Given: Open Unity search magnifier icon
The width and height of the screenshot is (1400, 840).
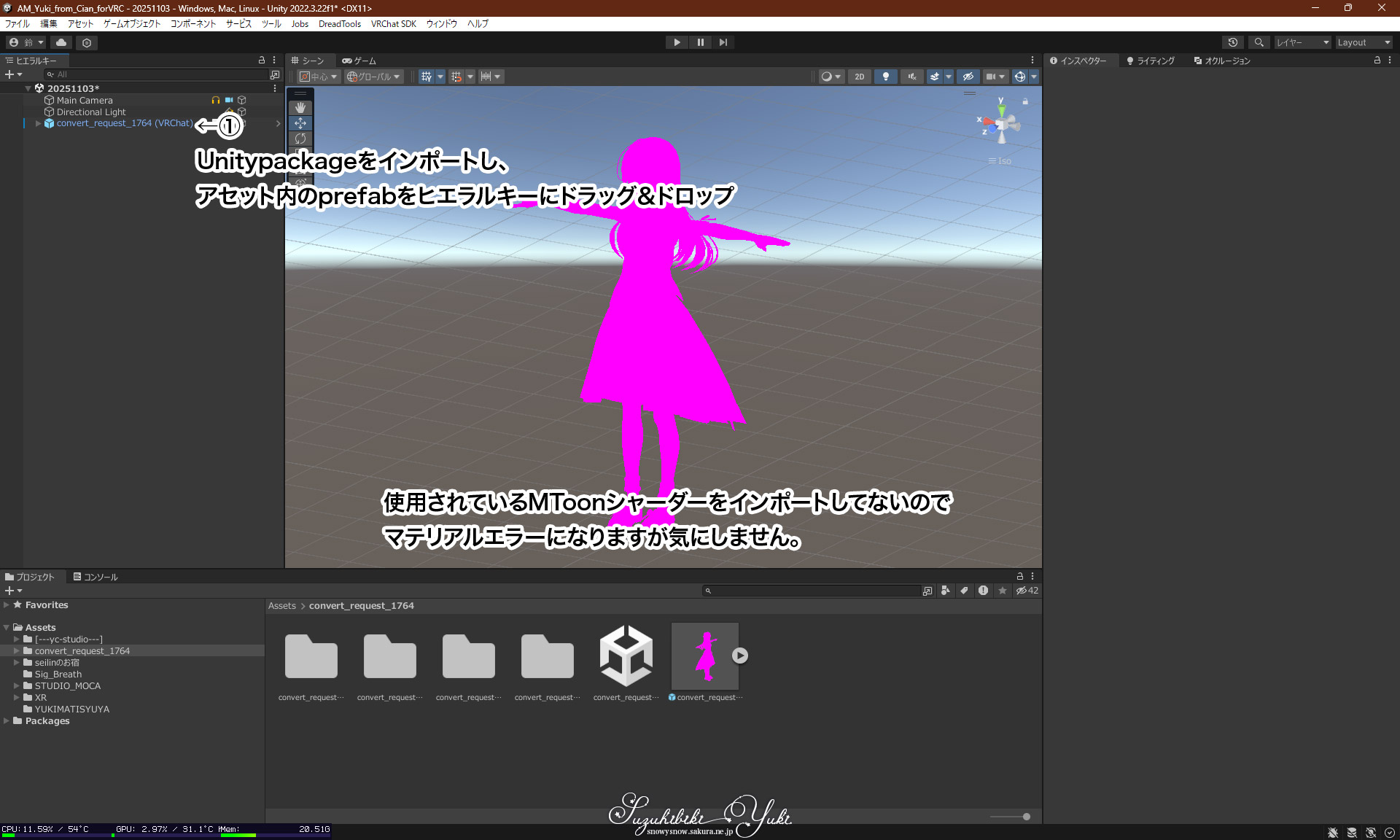Looking at the screenshot, I should coord(1259,42).
